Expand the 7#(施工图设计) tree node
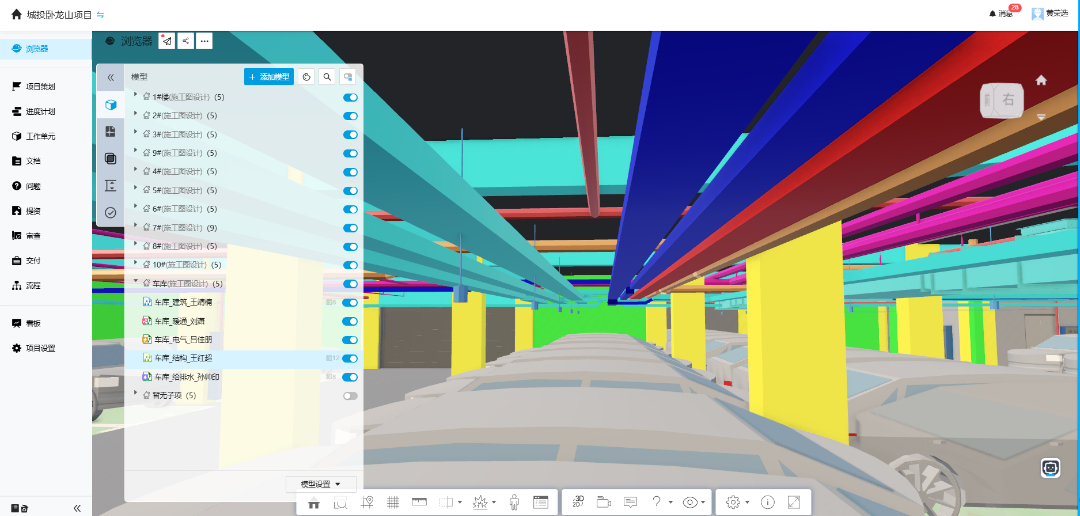 (136, 227)
